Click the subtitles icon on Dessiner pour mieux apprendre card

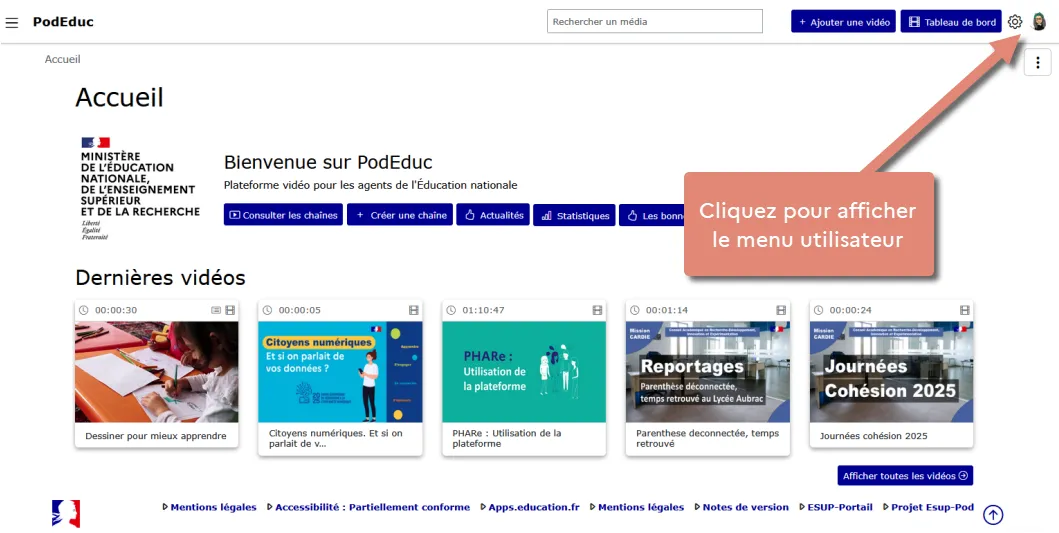click(x=216, y=310)
